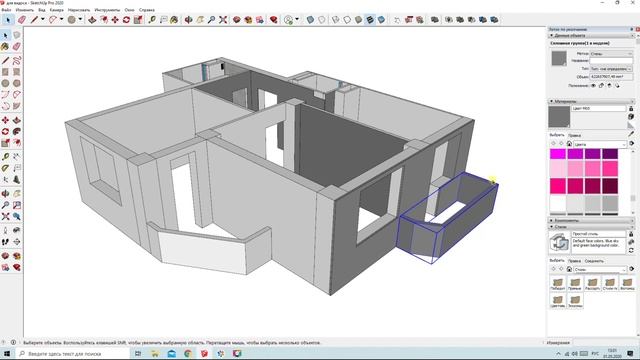Screen dimensions: 640x360
Task: Open the Type dropdown in entity info
Action: click(x=611, y=69)
